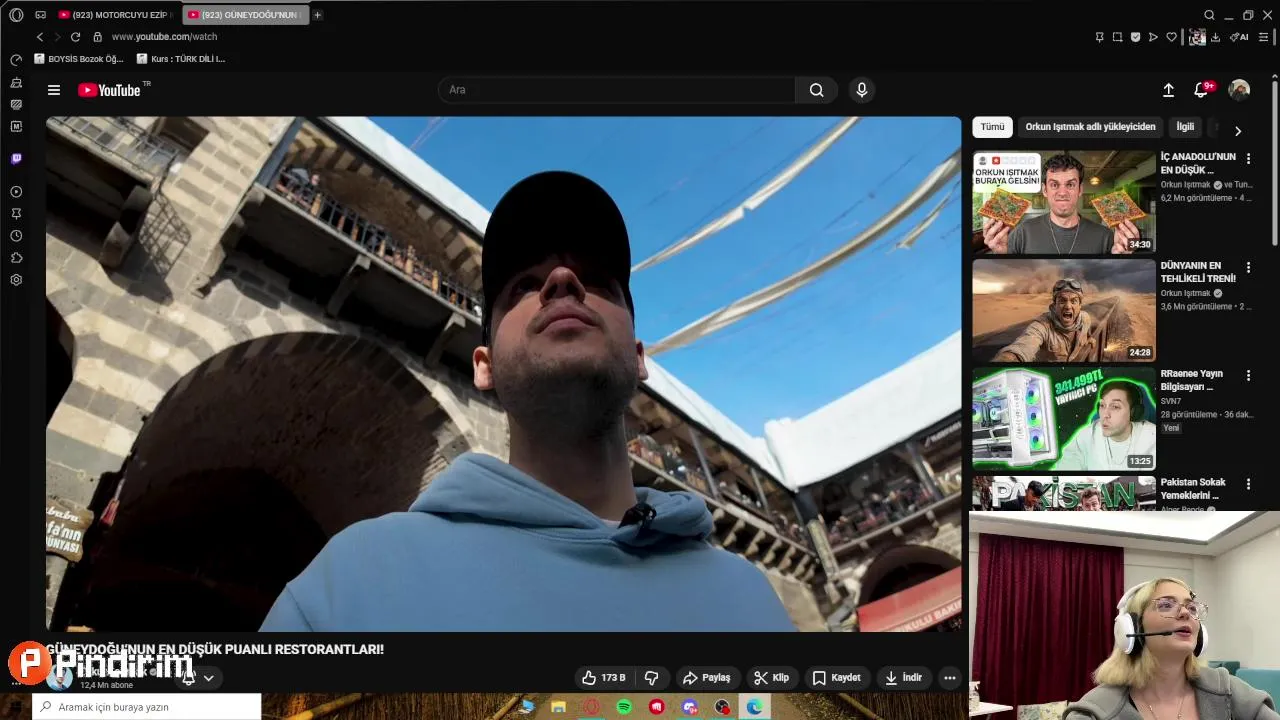1280x720 pixels.
Task: Reload the page with refresh icon
Action: coord(75,37)
